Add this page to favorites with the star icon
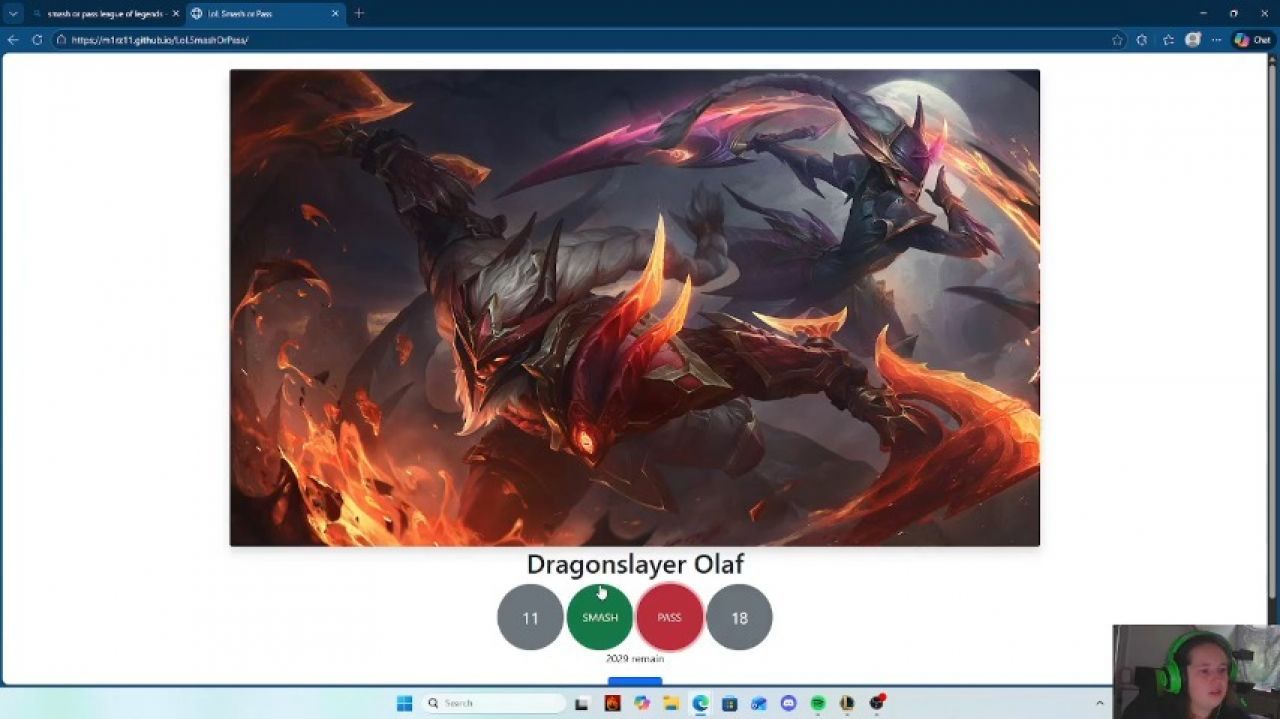Screen dimensions: 1280x719 [x=1118, y=40]
